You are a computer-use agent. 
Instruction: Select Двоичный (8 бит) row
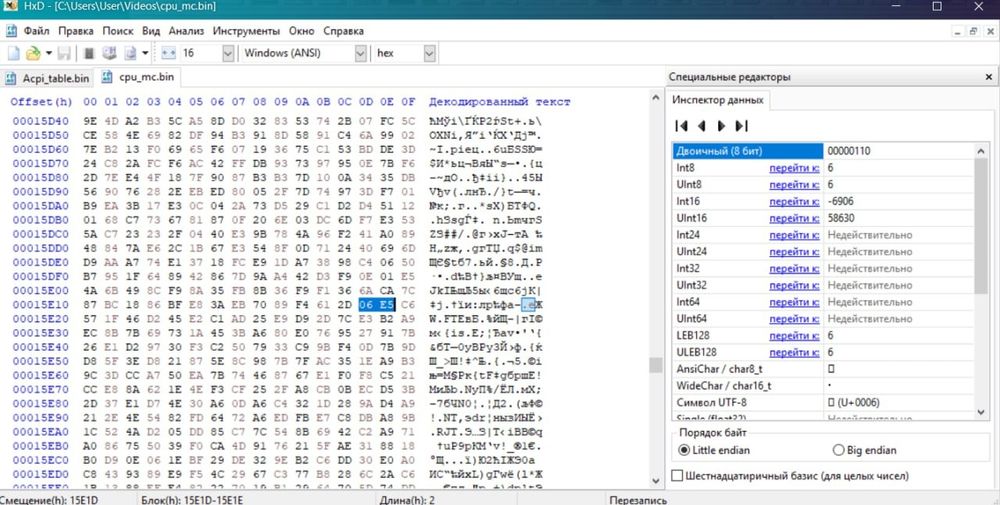pyautogui.click(x=747, y=151)
